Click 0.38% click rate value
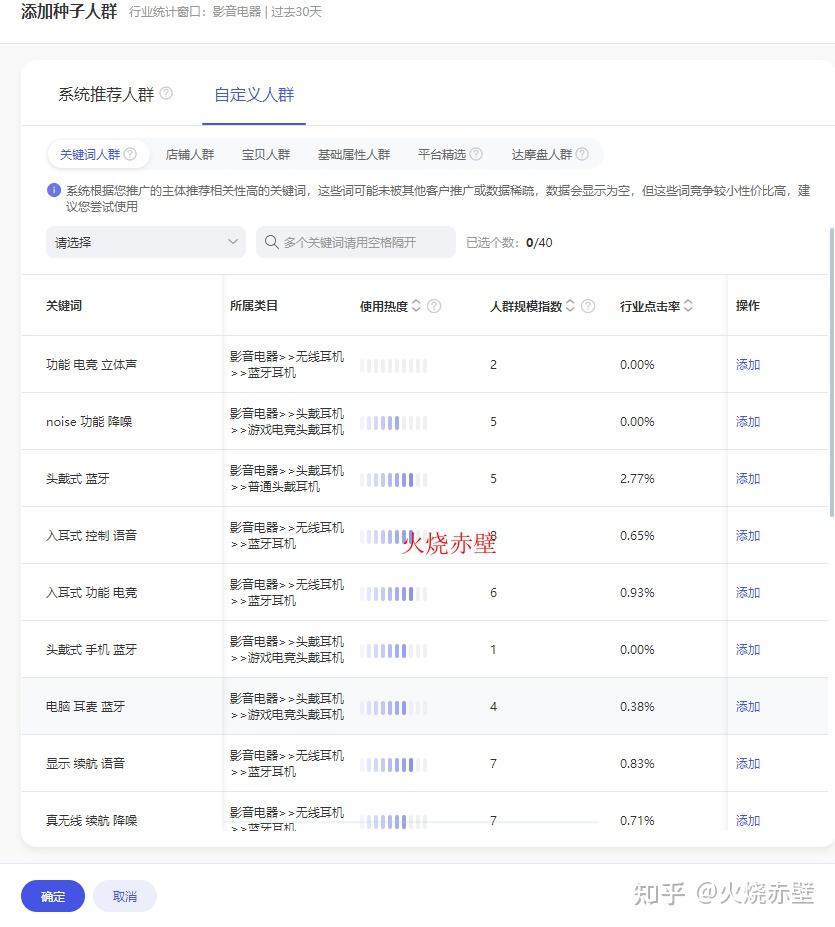Image resolution: width=835 pixels, height=927 pixels. click(x=637, y=706)
